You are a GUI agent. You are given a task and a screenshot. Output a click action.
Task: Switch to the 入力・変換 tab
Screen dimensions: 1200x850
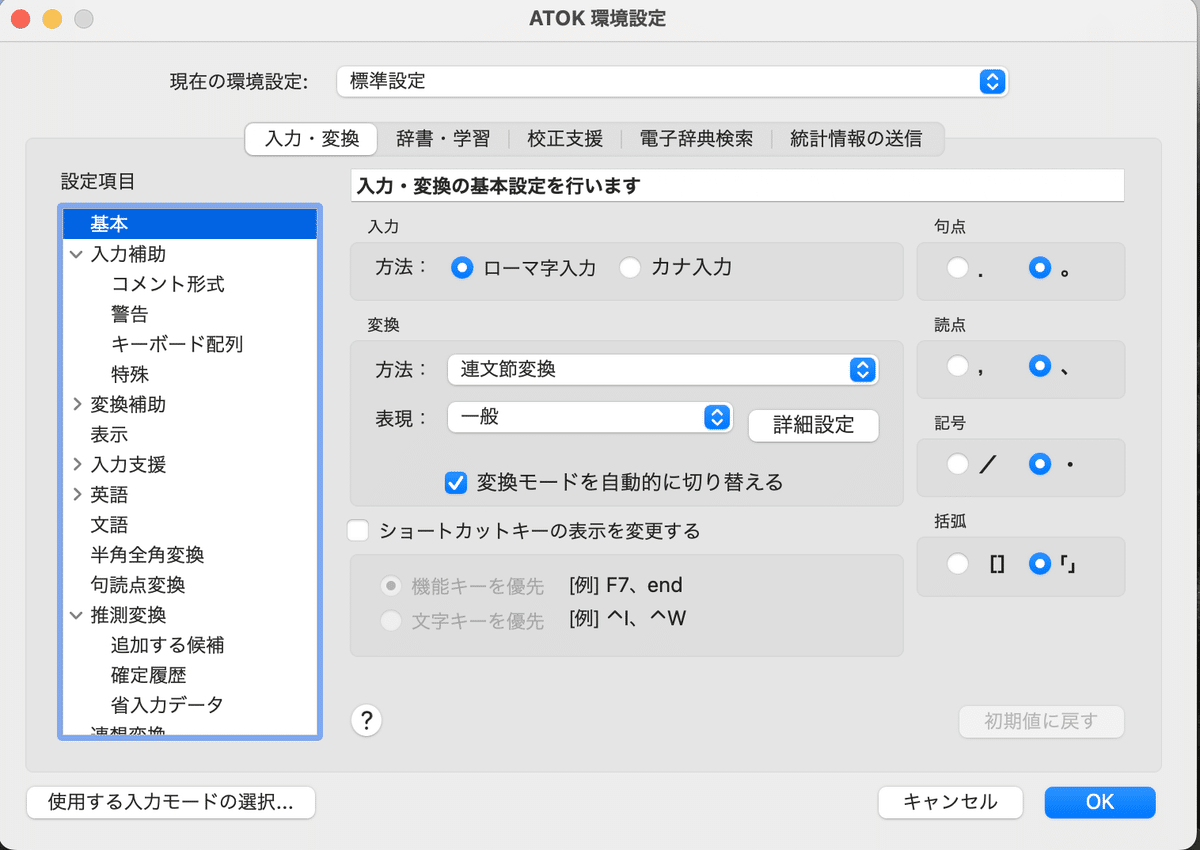[311, 139]
